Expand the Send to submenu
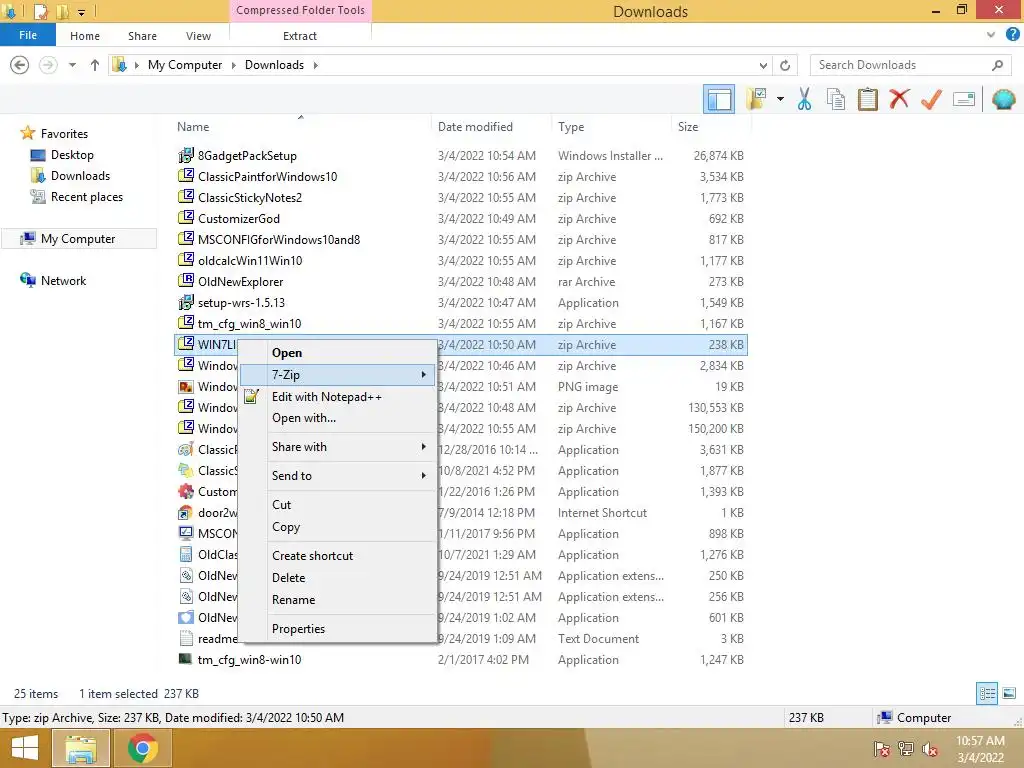 click(x=338, y=475)
